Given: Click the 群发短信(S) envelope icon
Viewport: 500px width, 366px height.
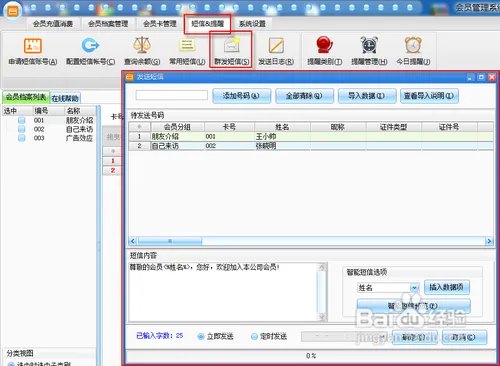Looking at the screenshot, I should click(x=232, y=45).
